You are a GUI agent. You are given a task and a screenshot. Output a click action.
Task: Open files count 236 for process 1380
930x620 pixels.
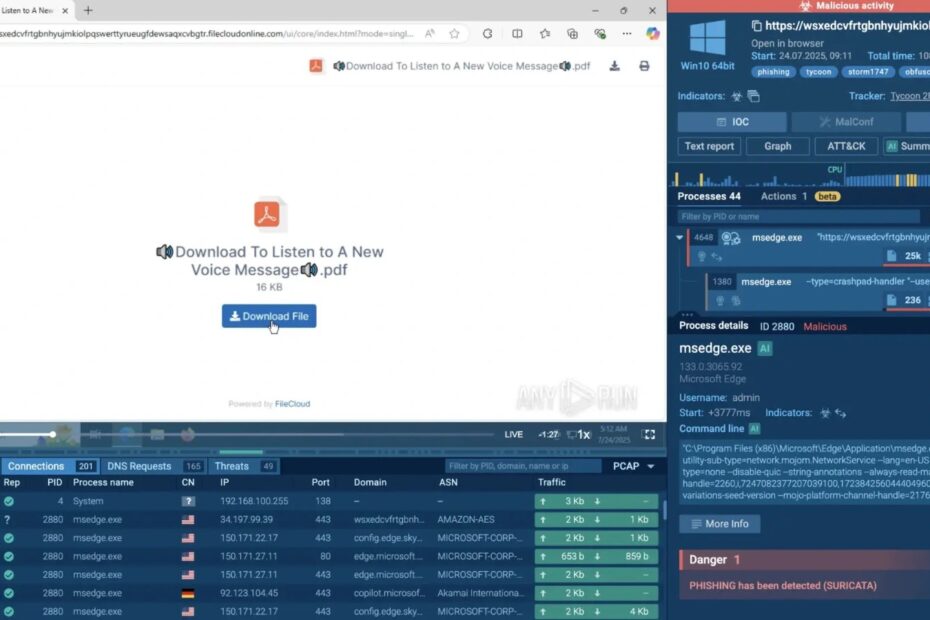pos(905,300)
